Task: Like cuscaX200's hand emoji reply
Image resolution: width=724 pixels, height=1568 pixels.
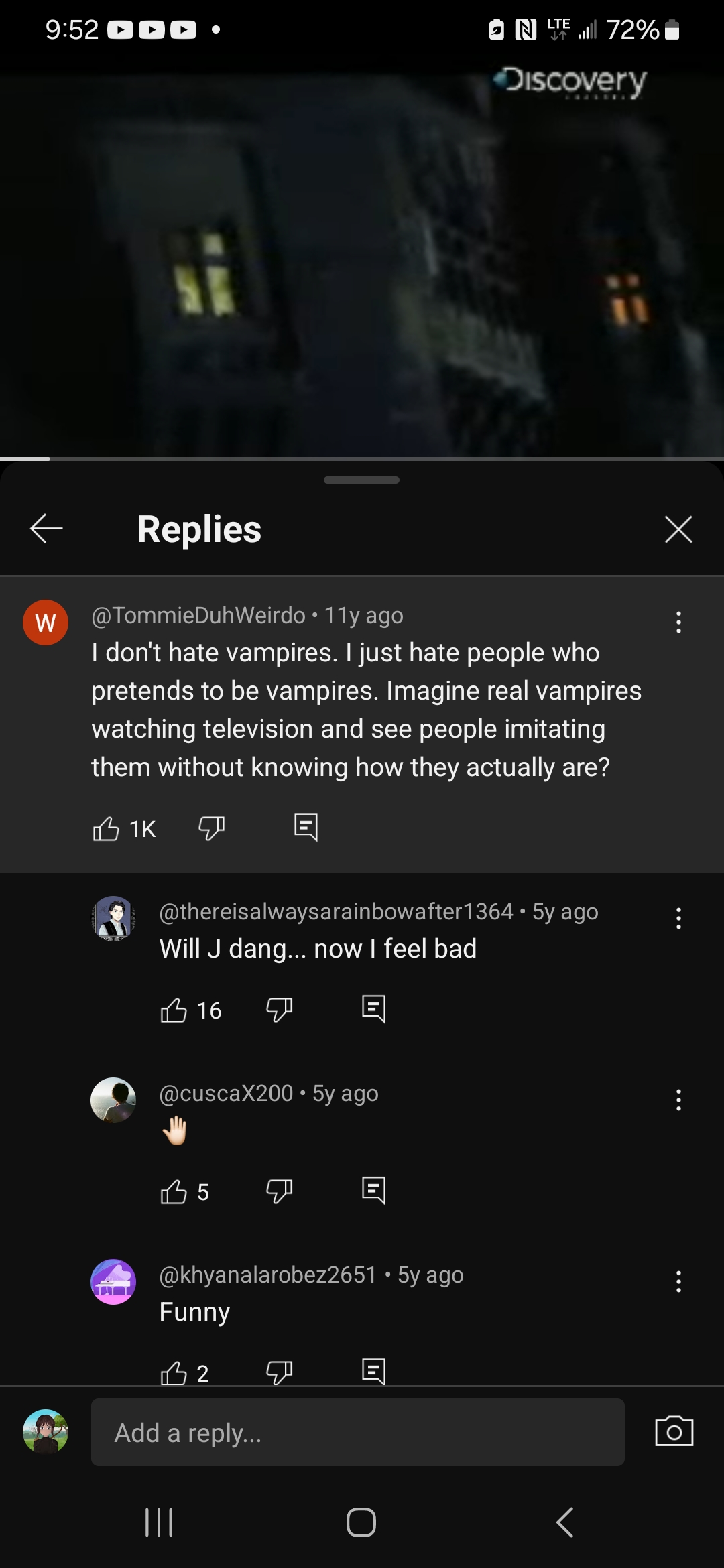Action: (174, 1191)
